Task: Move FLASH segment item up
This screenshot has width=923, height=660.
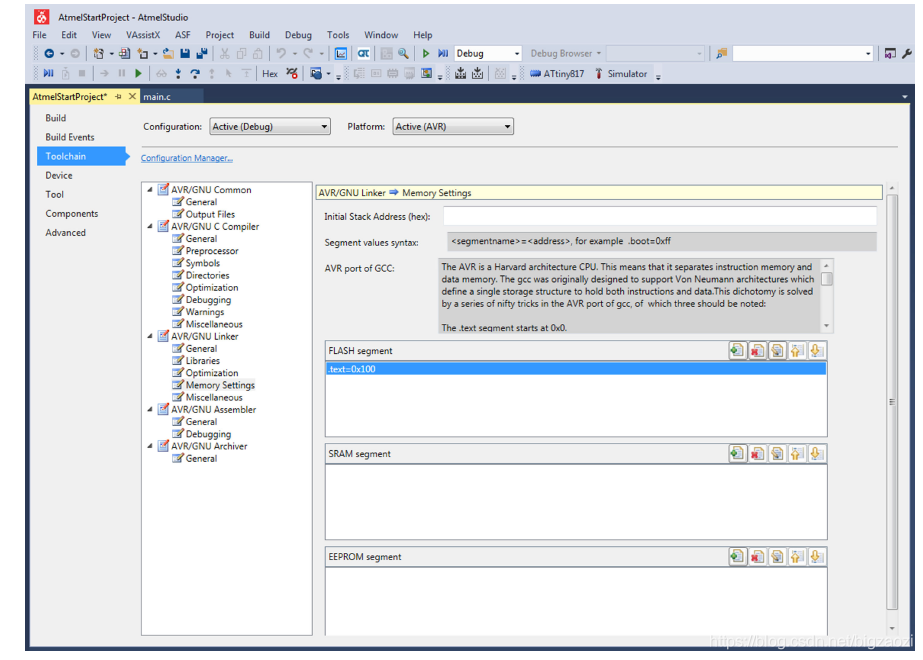Action: pos(796,351)
